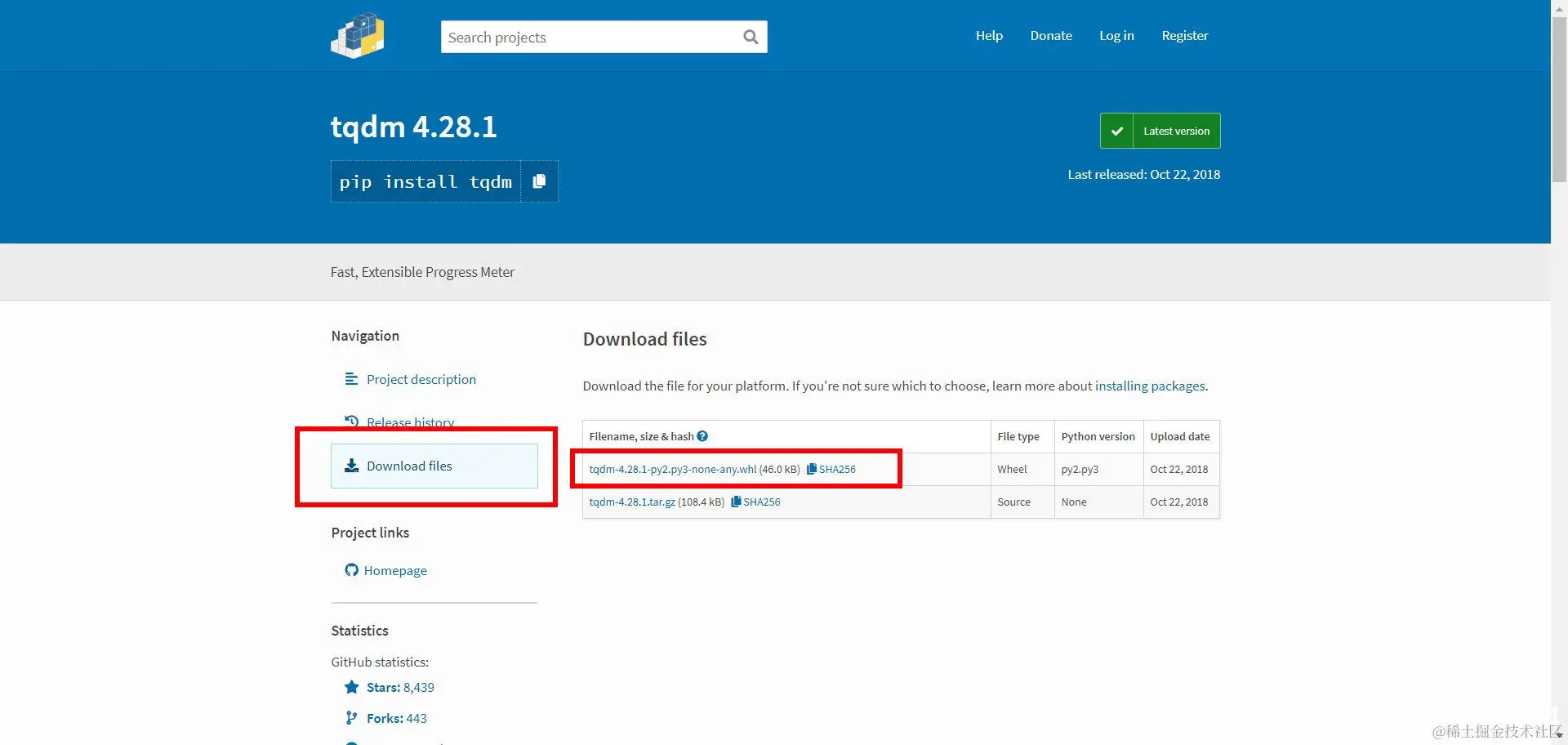Click the Forks branch icon
The width and height of the screenshot is (1568, 745).
pyautogui.click(x=352, y=718)
